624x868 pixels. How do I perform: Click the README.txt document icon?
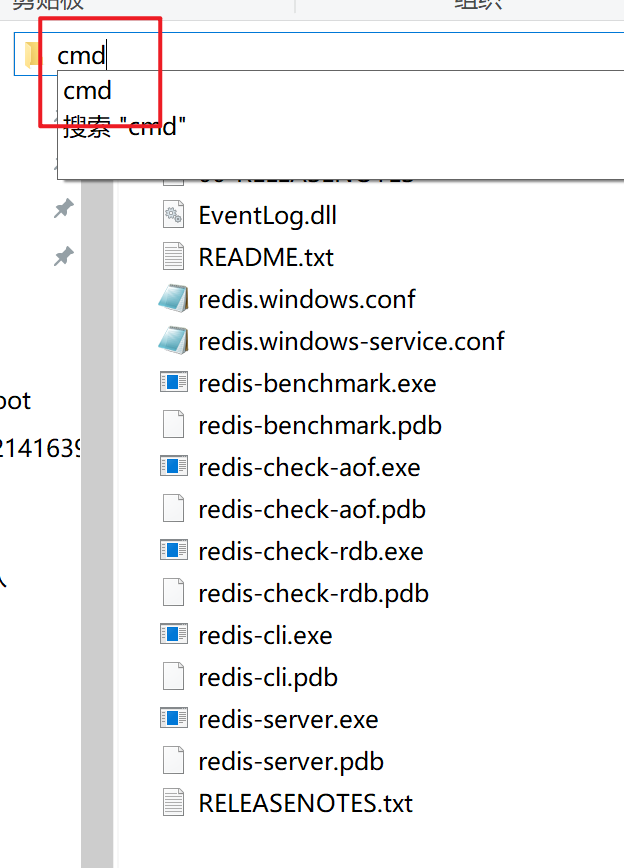point(173,257)
